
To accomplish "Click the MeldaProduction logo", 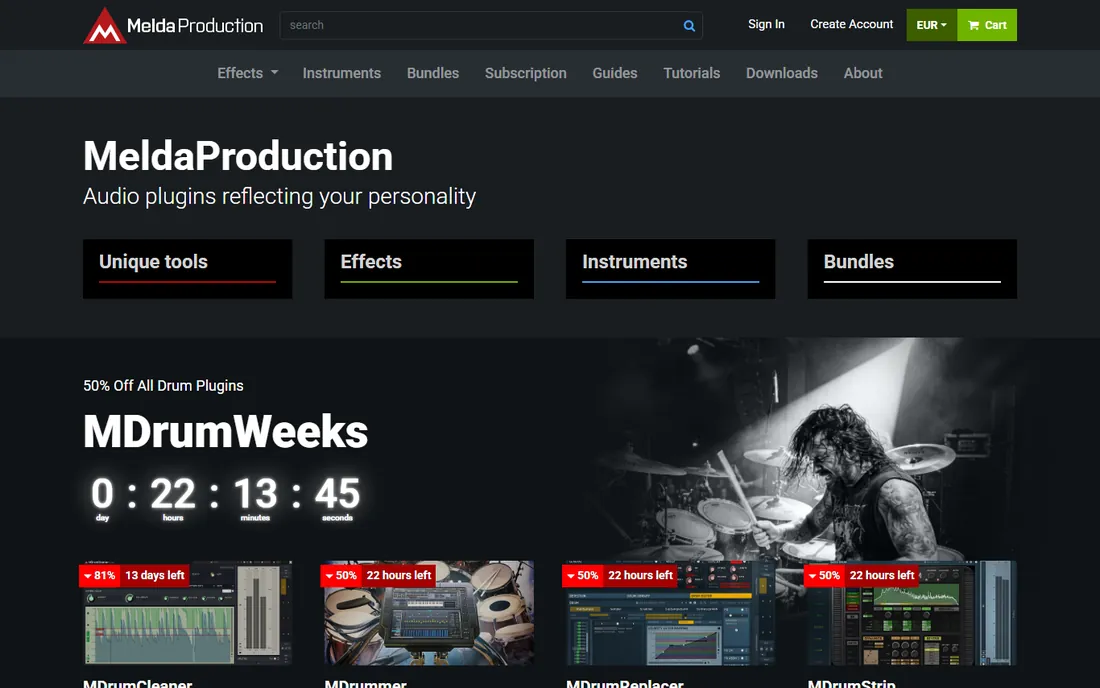I will tap(173, 25).
